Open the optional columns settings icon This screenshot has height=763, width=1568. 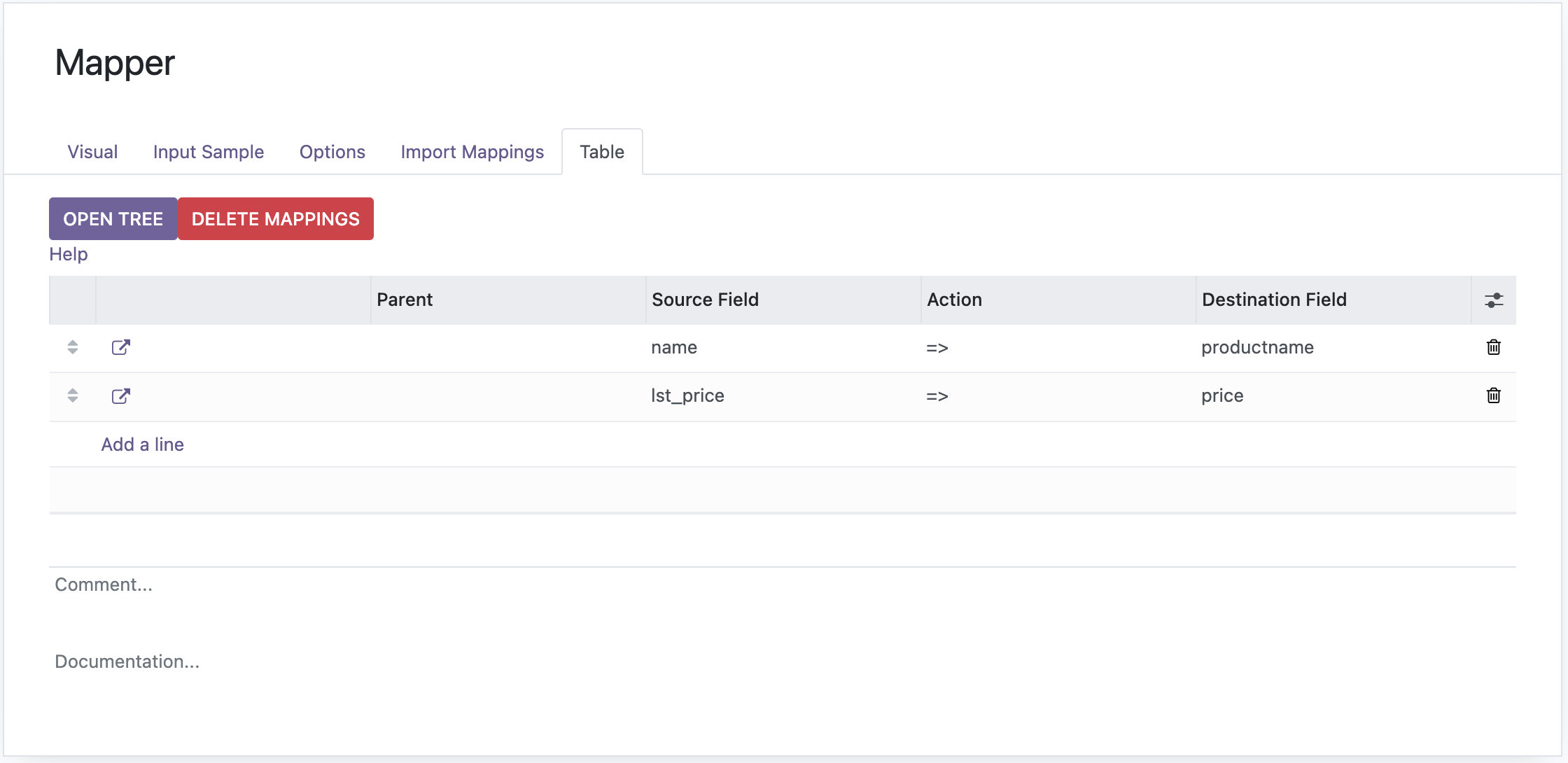click(1494, 300)
